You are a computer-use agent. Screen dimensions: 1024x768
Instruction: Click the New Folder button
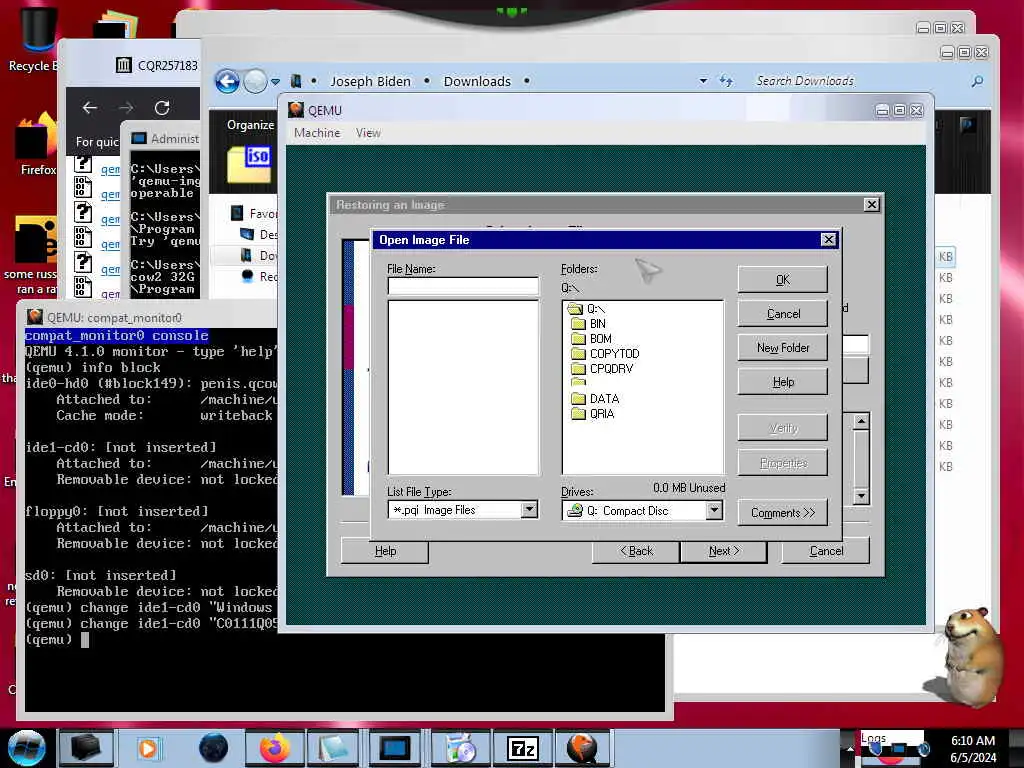(x=782, y=347)
